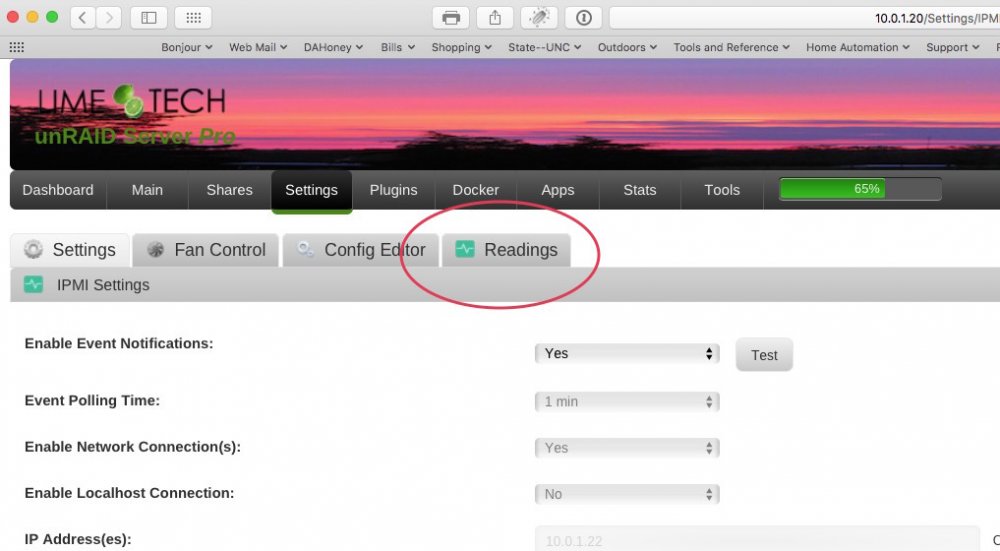Switch to the Settings tab
The height and width of the screenshot is (551, 1000).
pyautogui.click(x=70, y=249)
